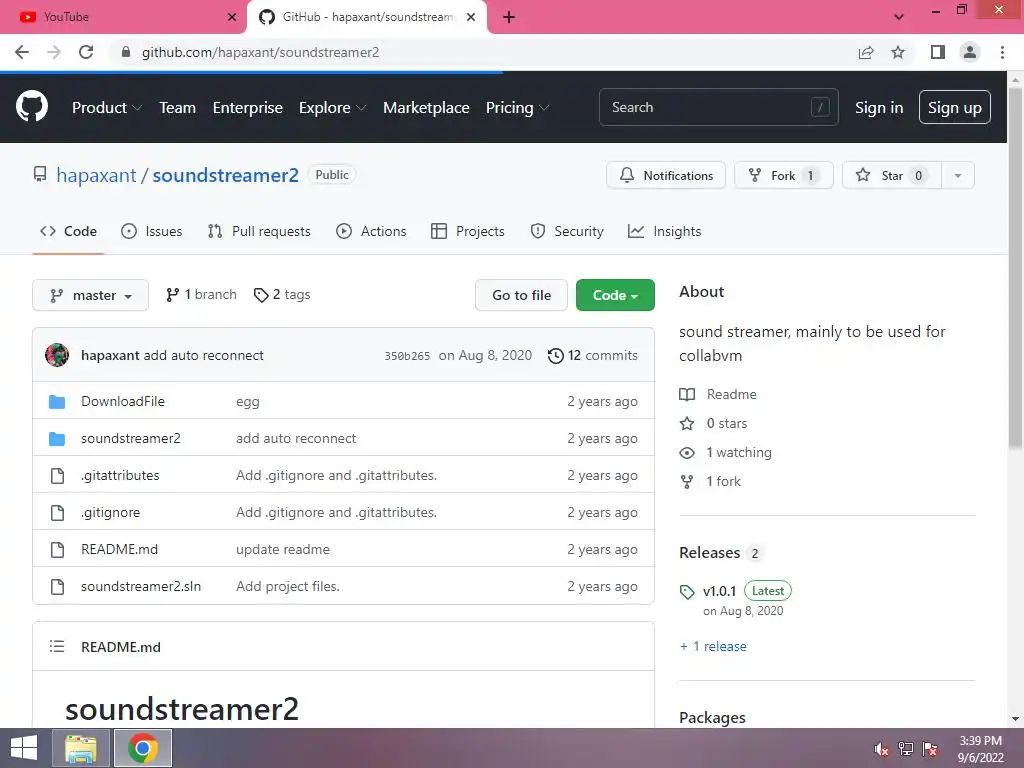Viewport: 1024px width, 768px height.
Task: Open a new tab with the plus icon
Action: [x=509, y=17]
